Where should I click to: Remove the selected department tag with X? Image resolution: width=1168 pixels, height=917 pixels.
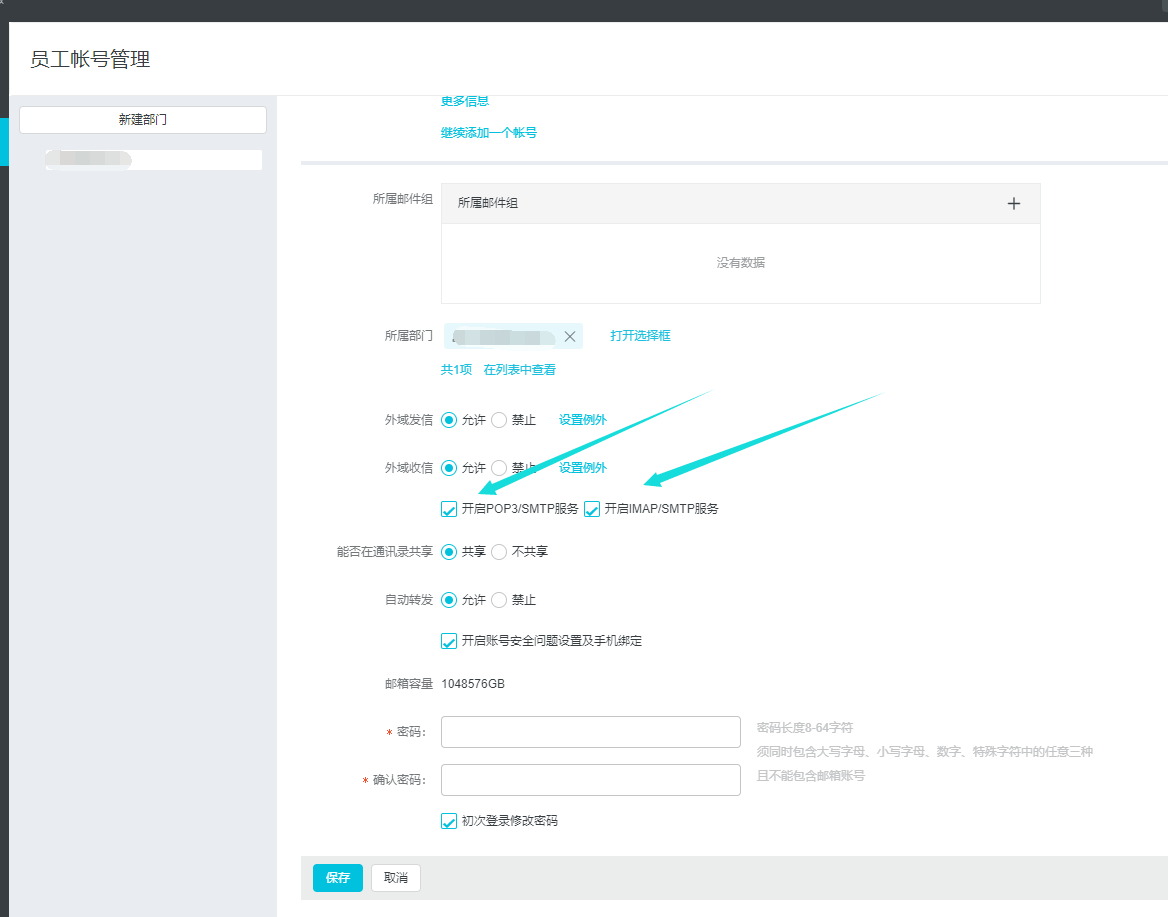click(x=570, y=336)
